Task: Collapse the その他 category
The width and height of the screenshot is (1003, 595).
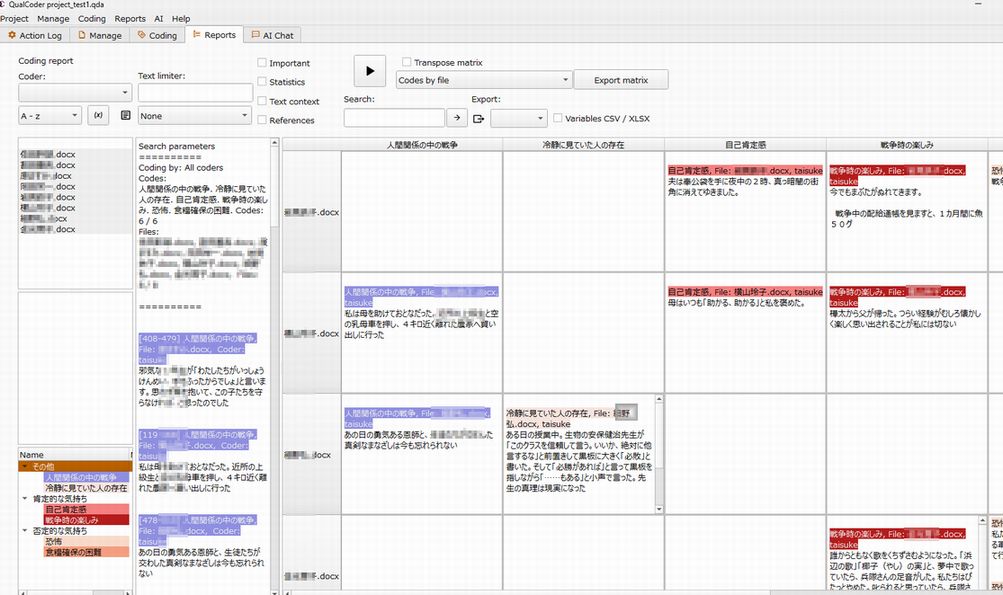Action: (x=26, y=466)
